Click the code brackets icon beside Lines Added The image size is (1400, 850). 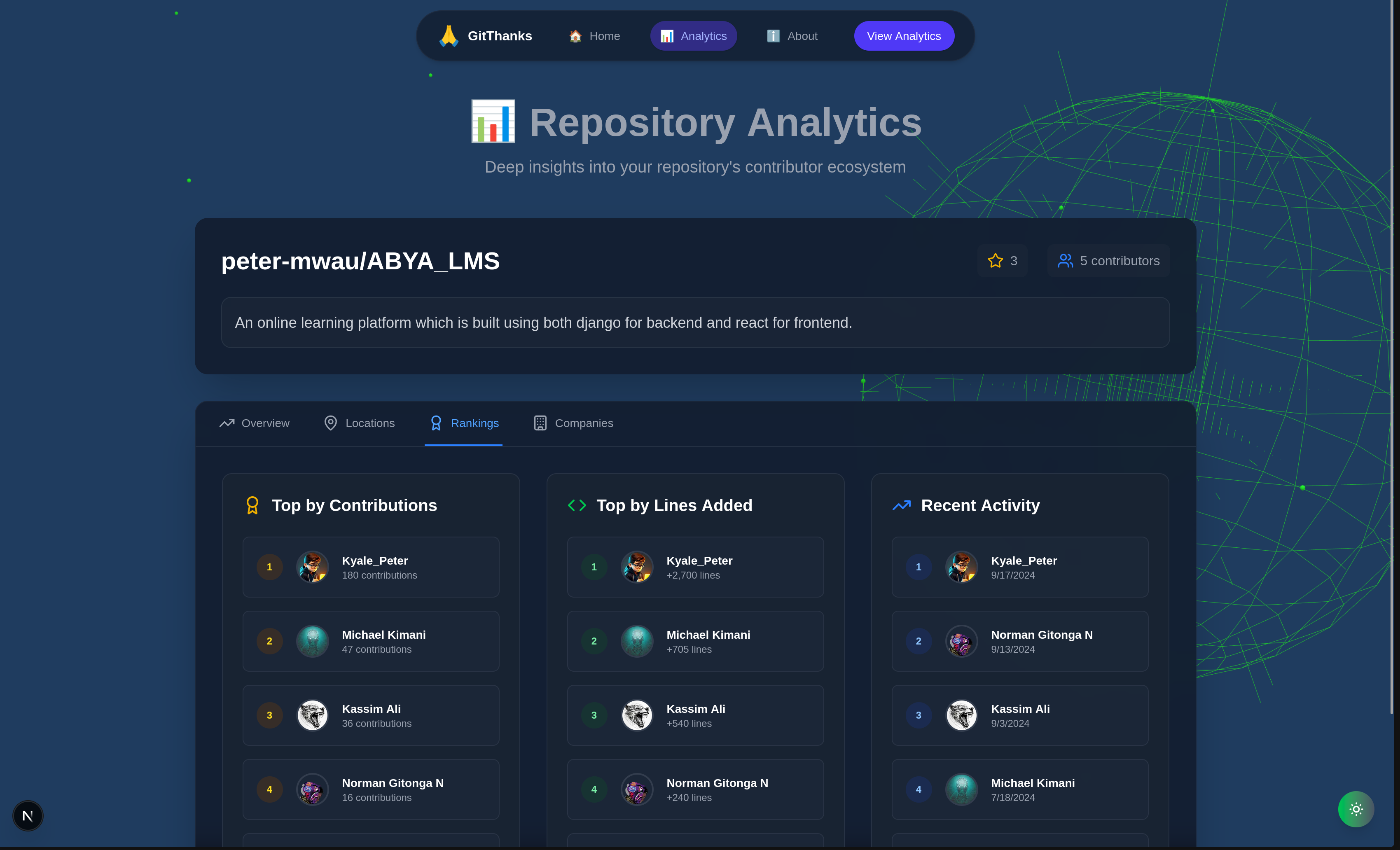(x=577, y=505)
